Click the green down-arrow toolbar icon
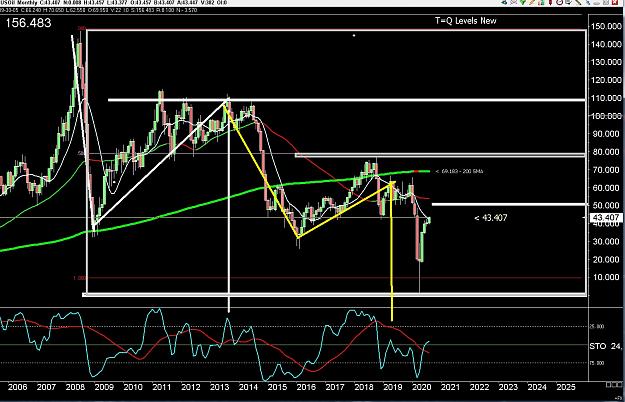This screenshot has height=402, width=625. (523, 2)
